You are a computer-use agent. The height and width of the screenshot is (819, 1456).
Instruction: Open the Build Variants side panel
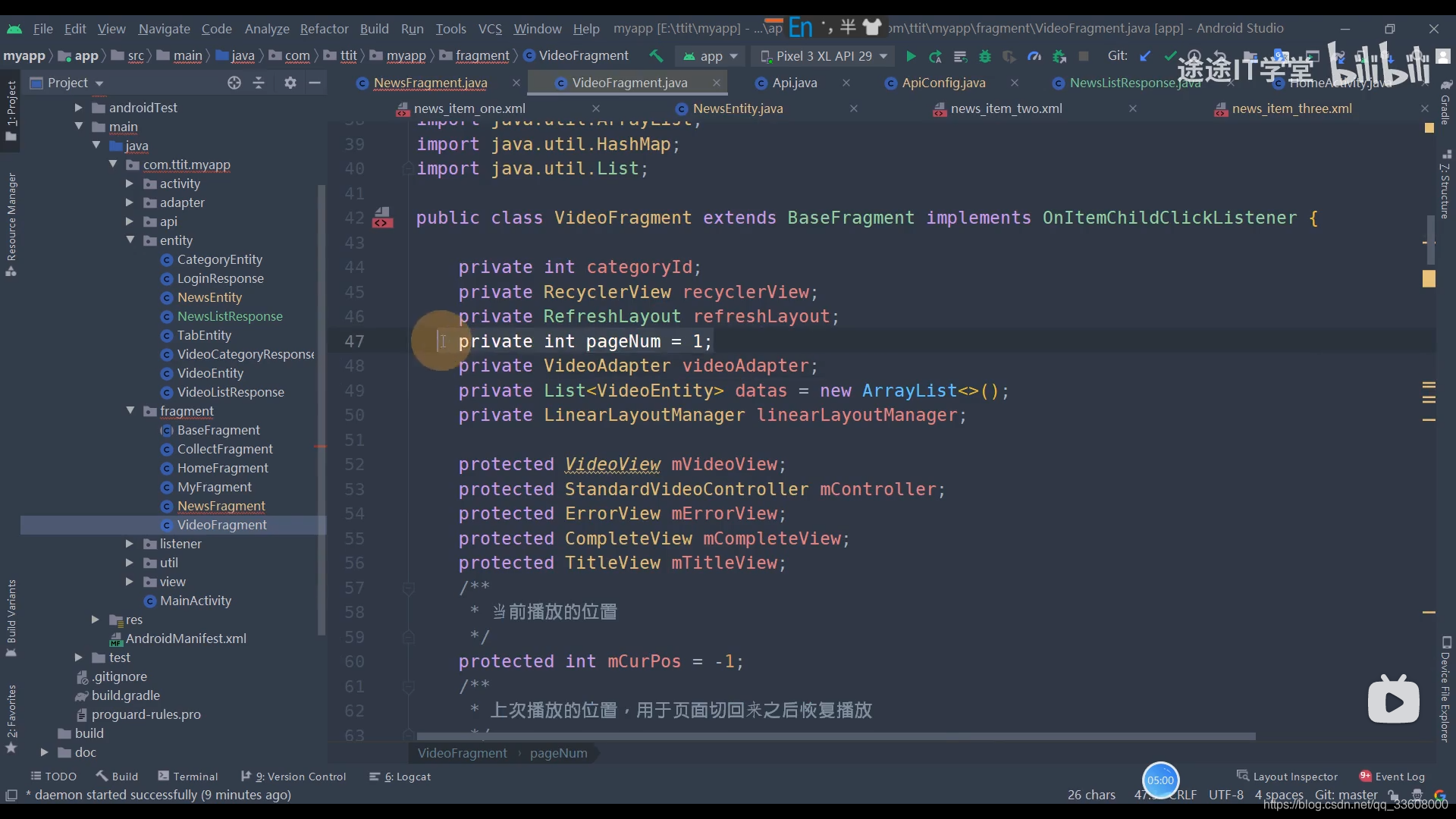pyautogui.click(x=11, y=617)
